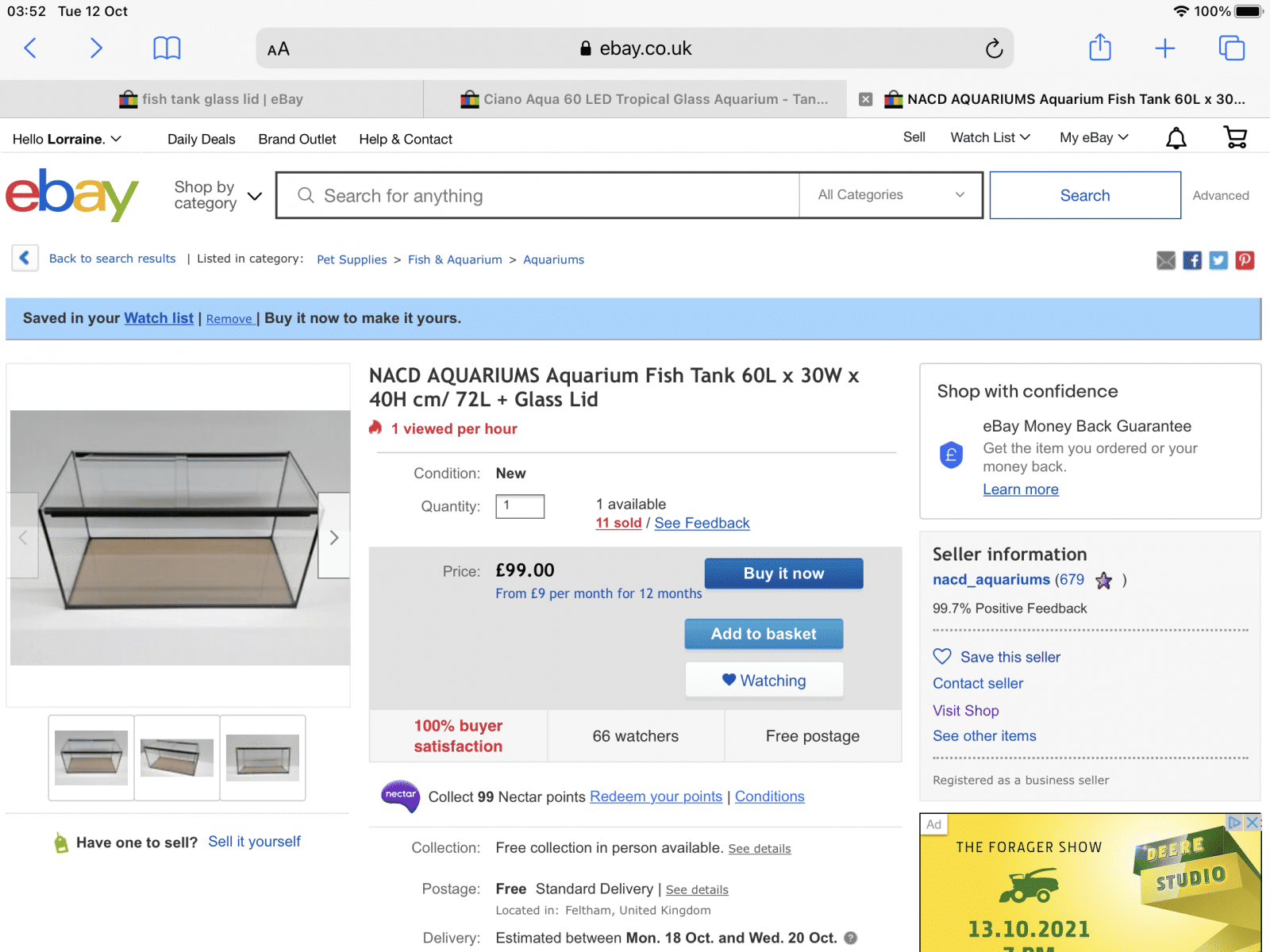Open the Shop by category menu

(217, 195)
